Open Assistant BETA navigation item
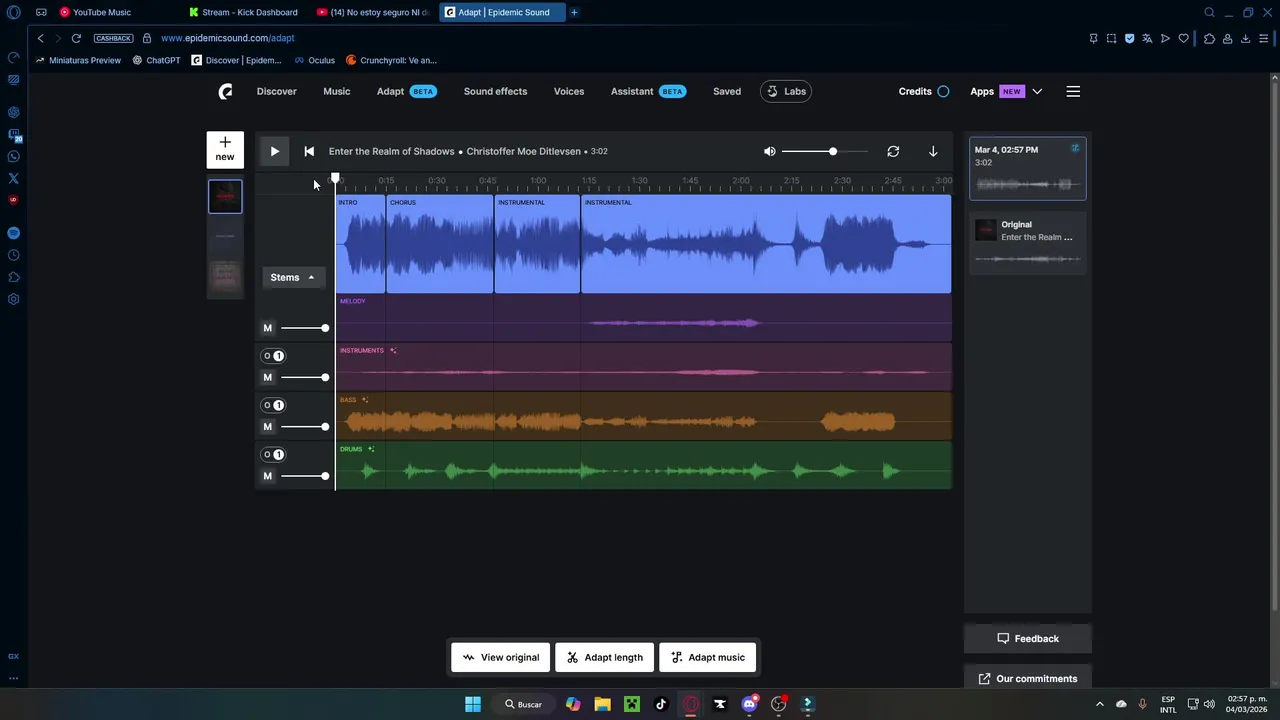Image resolution: width=1280 pixels, height=720 pixels. point(648,91)
